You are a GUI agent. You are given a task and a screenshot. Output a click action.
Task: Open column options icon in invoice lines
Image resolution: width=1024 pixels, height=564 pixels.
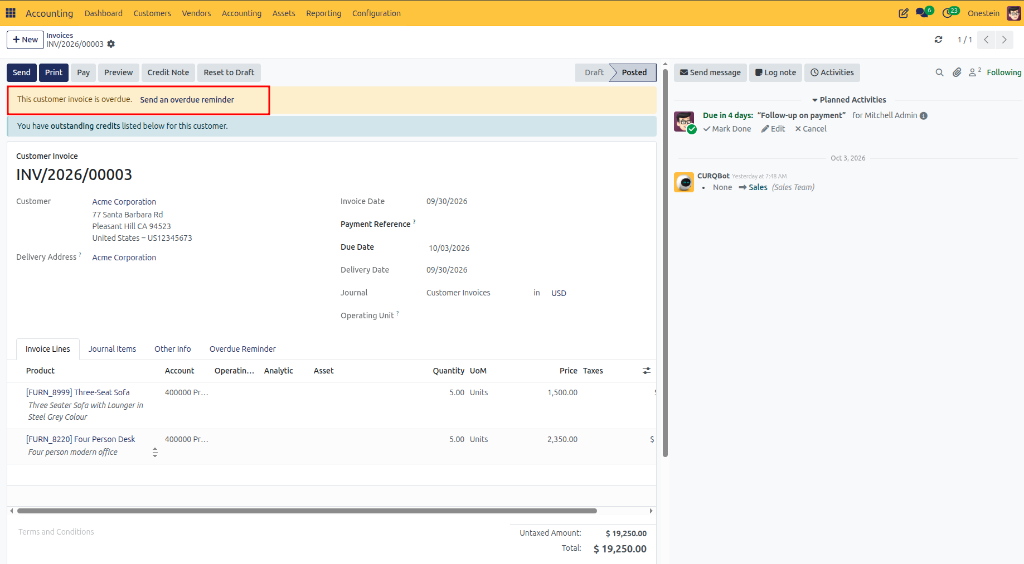click(x=647, y=371)
